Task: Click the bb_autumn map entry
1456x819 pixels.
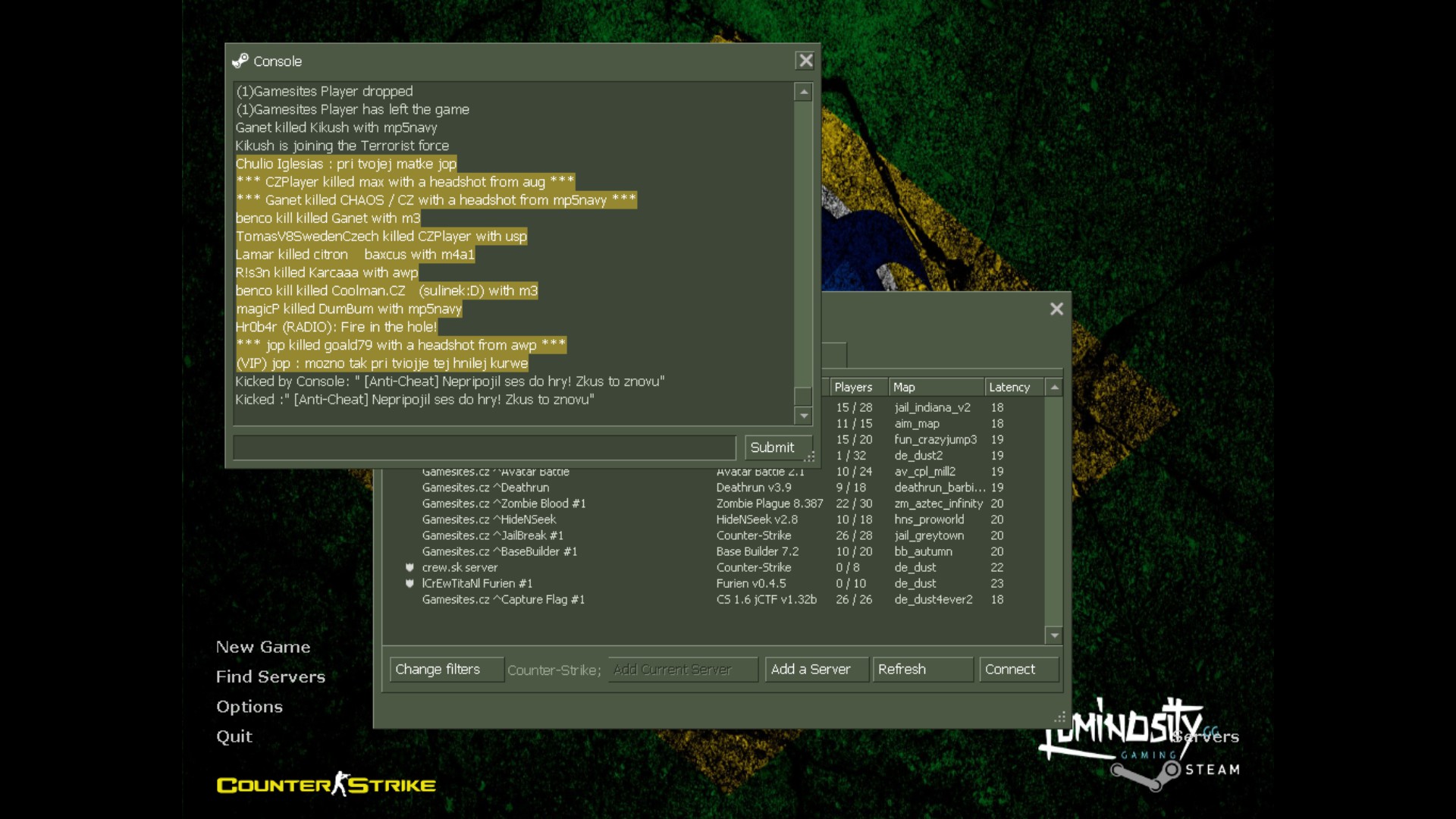Action: tap(923, 551)
